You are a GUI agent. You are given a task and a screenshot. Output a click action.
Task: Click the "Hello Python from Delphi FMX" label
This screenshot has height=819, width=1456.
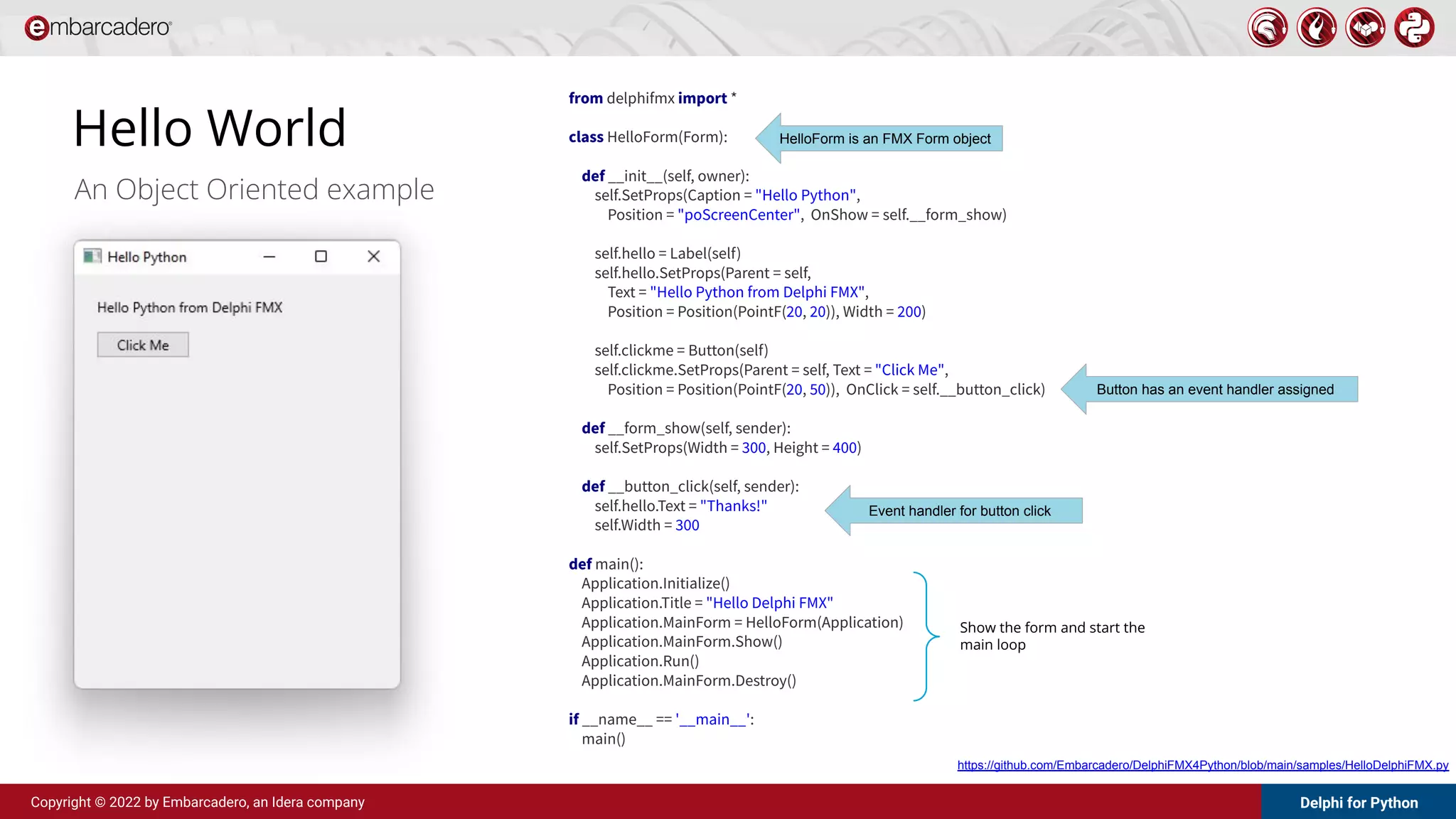coord(190,307)
